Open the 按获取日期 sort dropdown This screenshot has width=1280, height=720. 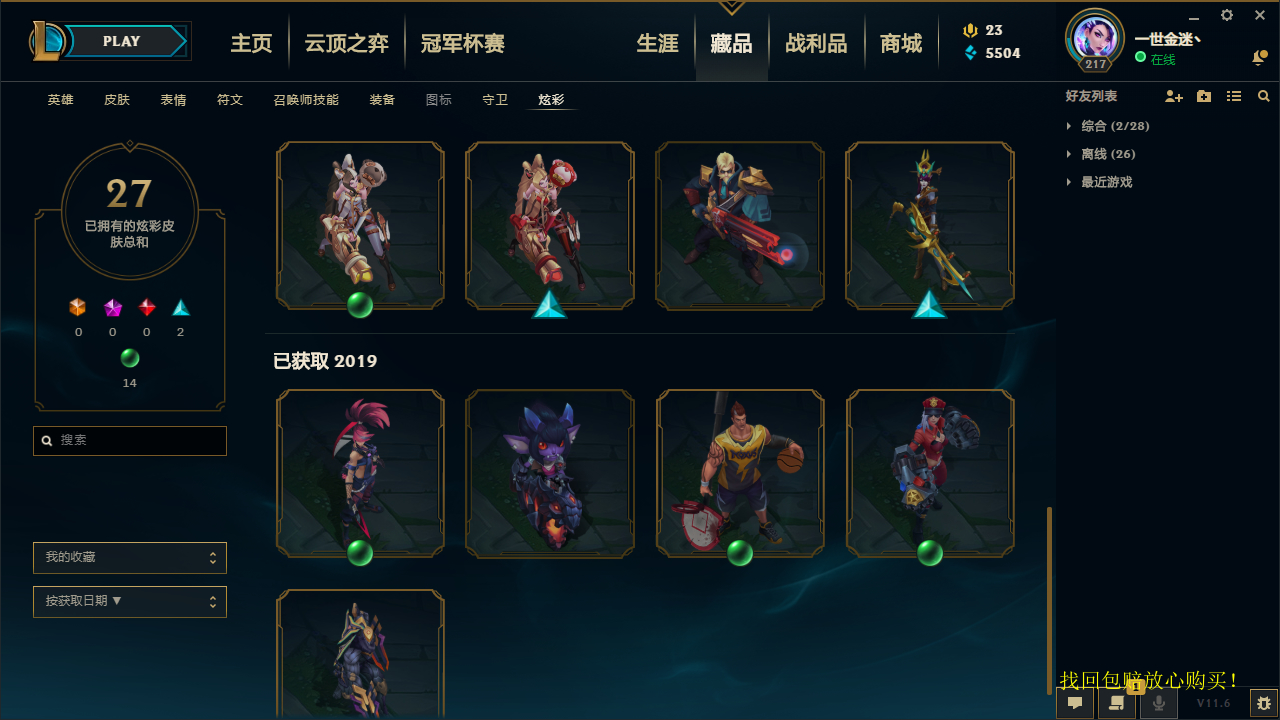[130, 602]
